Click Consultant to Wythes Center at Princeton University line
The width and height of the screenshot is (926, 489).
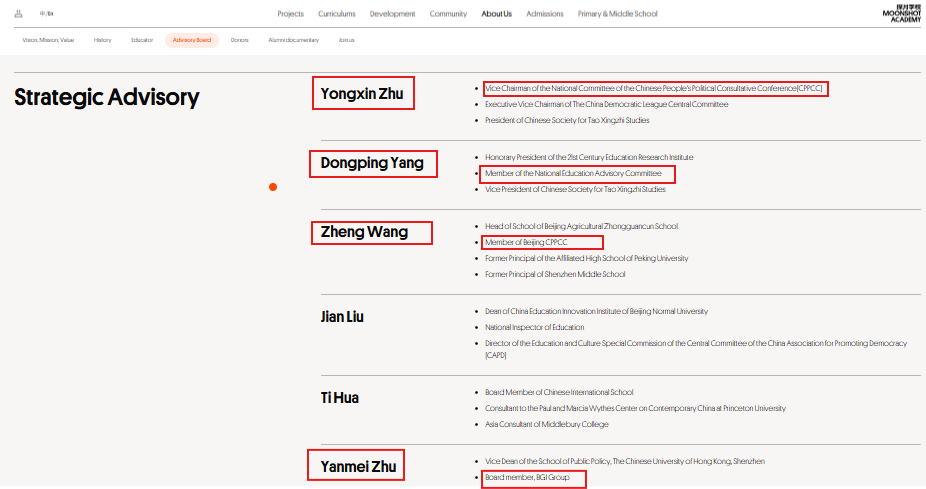coord(635,409)
